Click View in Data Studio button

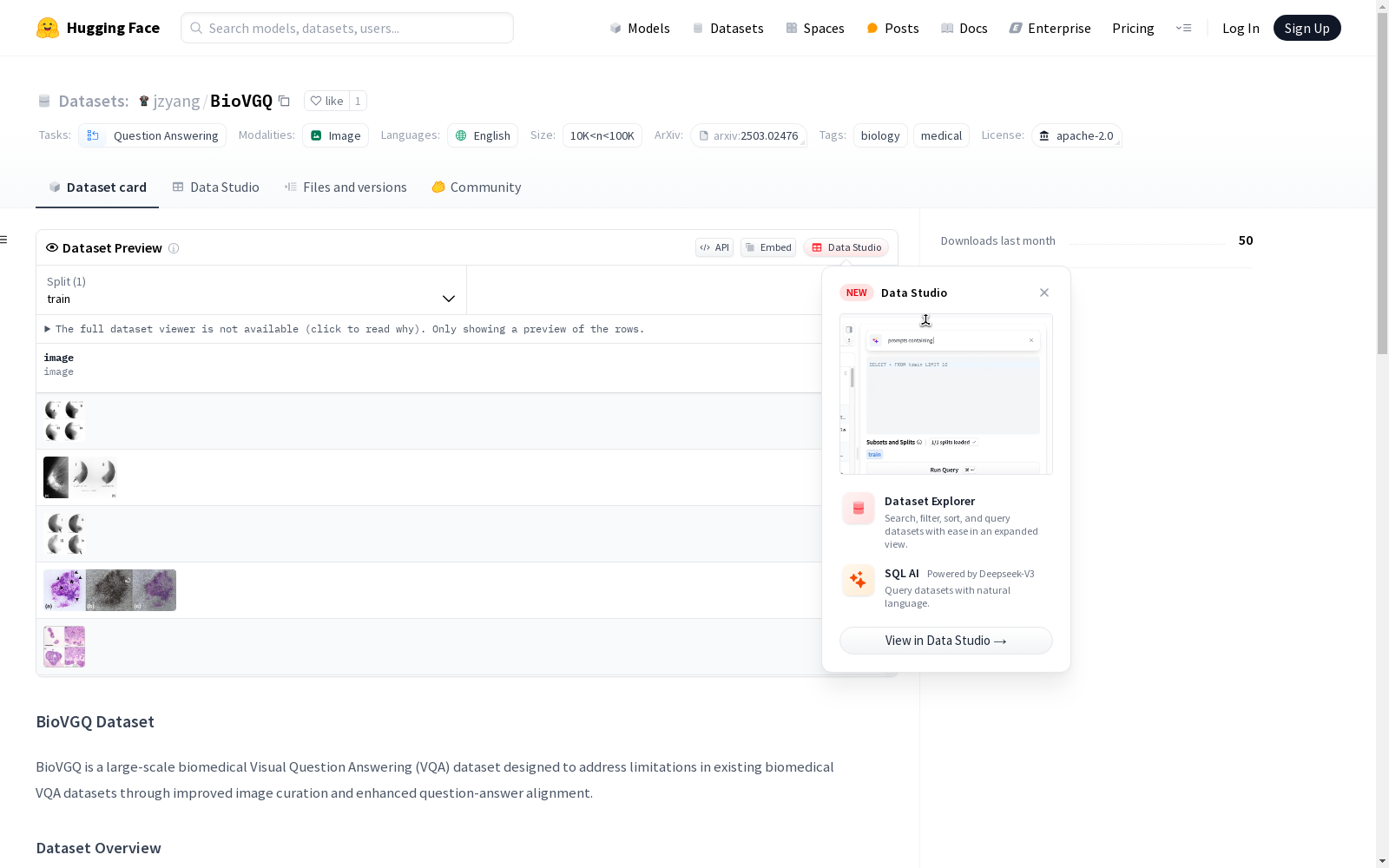point(946,641)
